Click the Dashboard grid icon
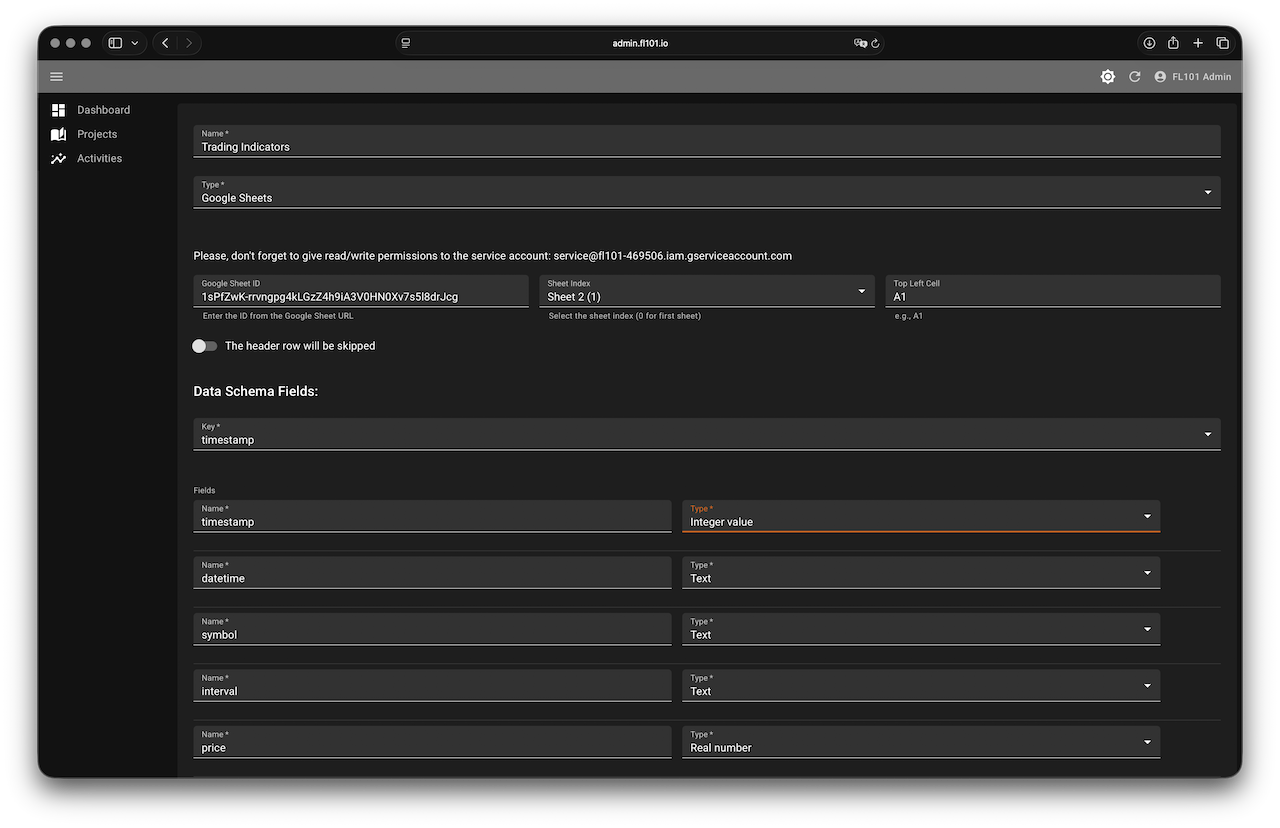The width and height of the screenshot is (1280, 828). coord(58,110)
